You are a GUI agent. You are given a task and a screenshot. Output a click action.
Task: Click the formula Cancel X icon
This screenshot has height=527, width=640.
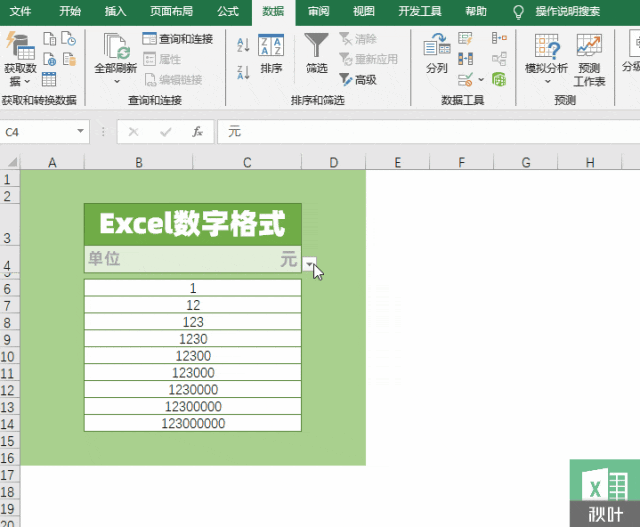click(x=133, y=132)
